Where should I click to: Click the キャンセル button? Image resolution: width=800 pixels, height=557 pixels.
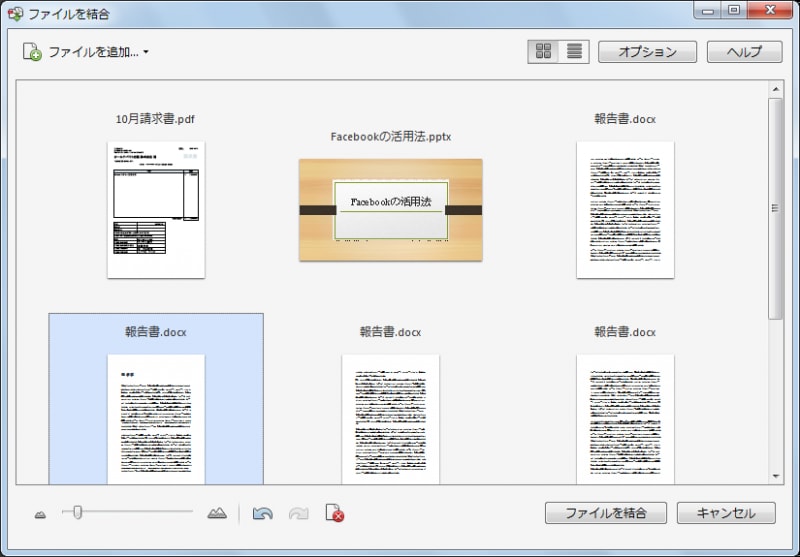point(726,513)
